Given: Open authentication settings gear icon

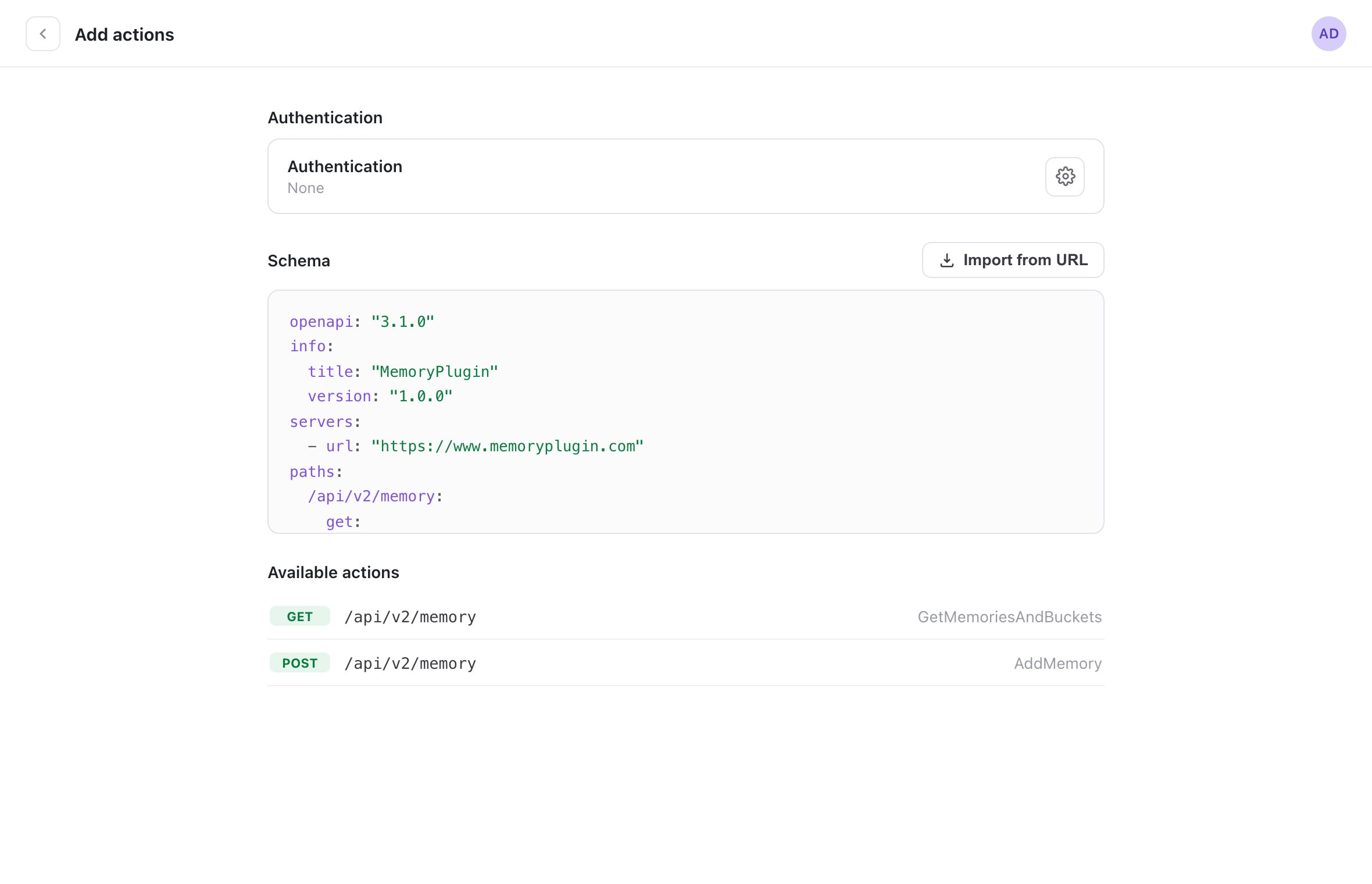Looking at the screenshot, I should [x=1065, y=176].
